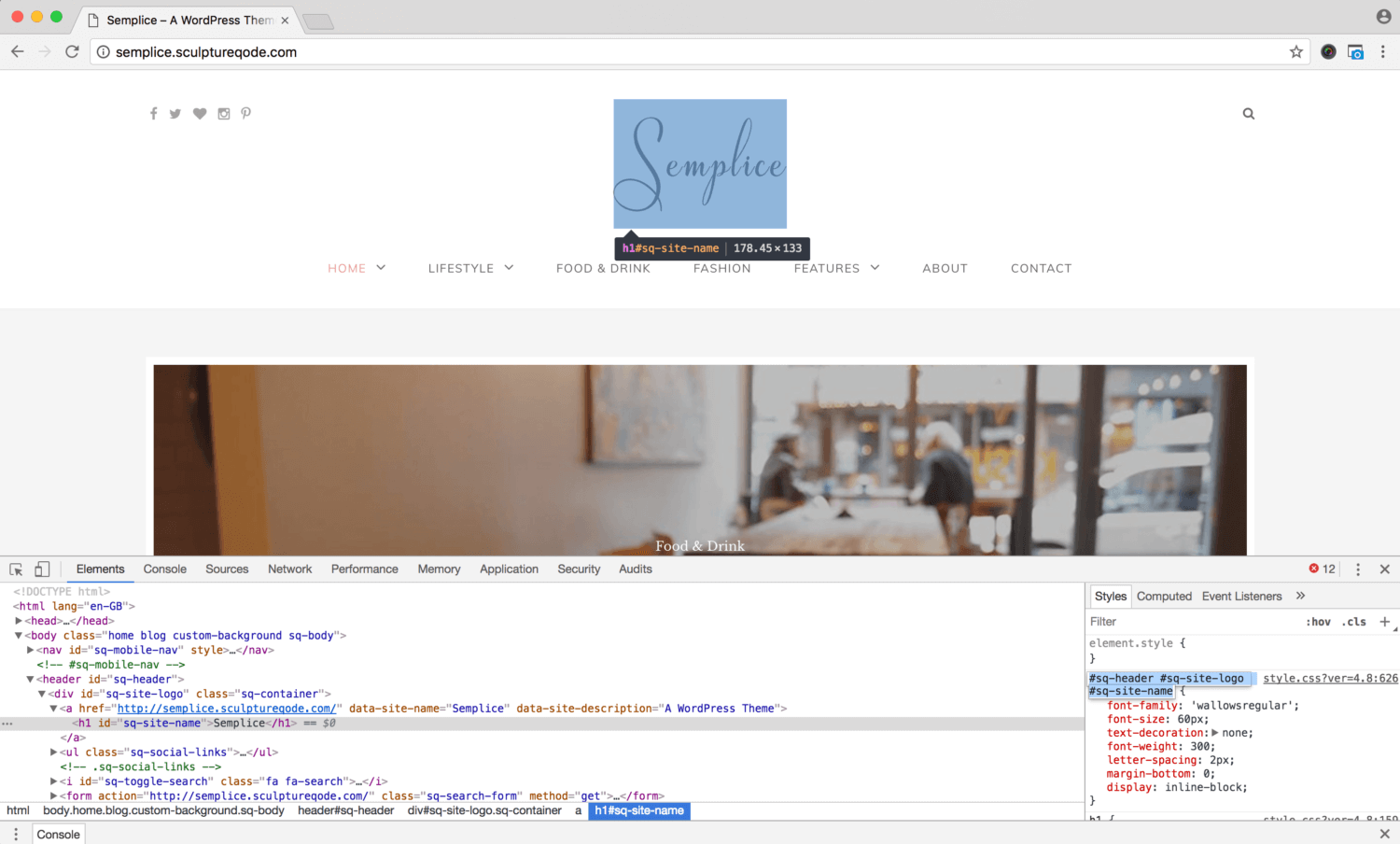Click the Pinterest social icon
This screenshot has width=1400, height=844.
pyautogui.click(x=245, y=114)
